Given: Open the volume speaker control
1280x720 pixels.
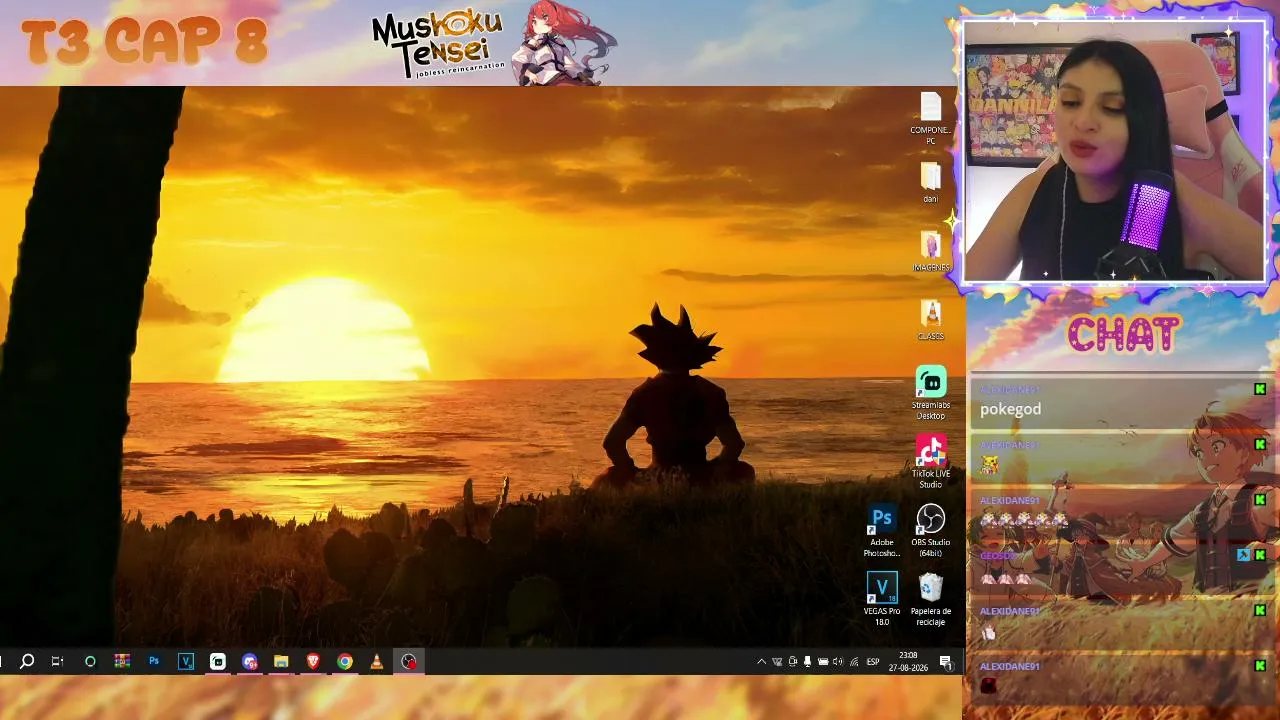Looking at the screenshot, I should (838, 661).
